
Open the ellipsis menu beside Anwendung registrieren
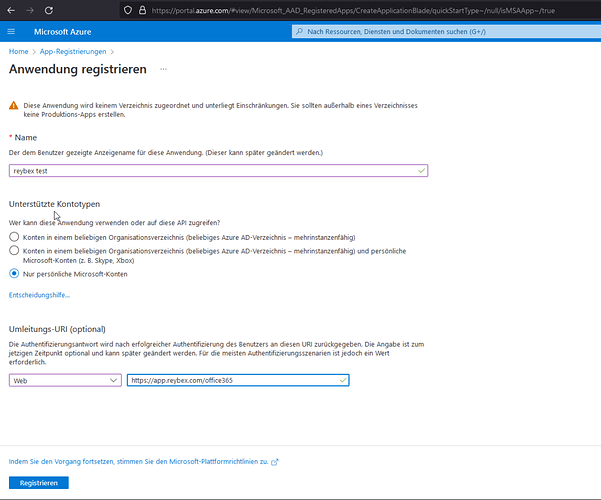[x=163, y=69]
